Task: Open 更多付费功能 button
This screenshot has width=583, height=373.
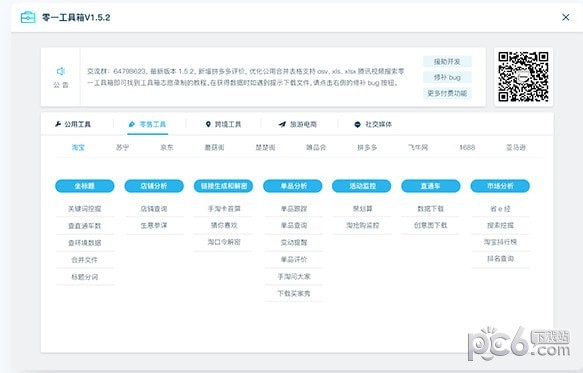Action: tap(447, 93)
